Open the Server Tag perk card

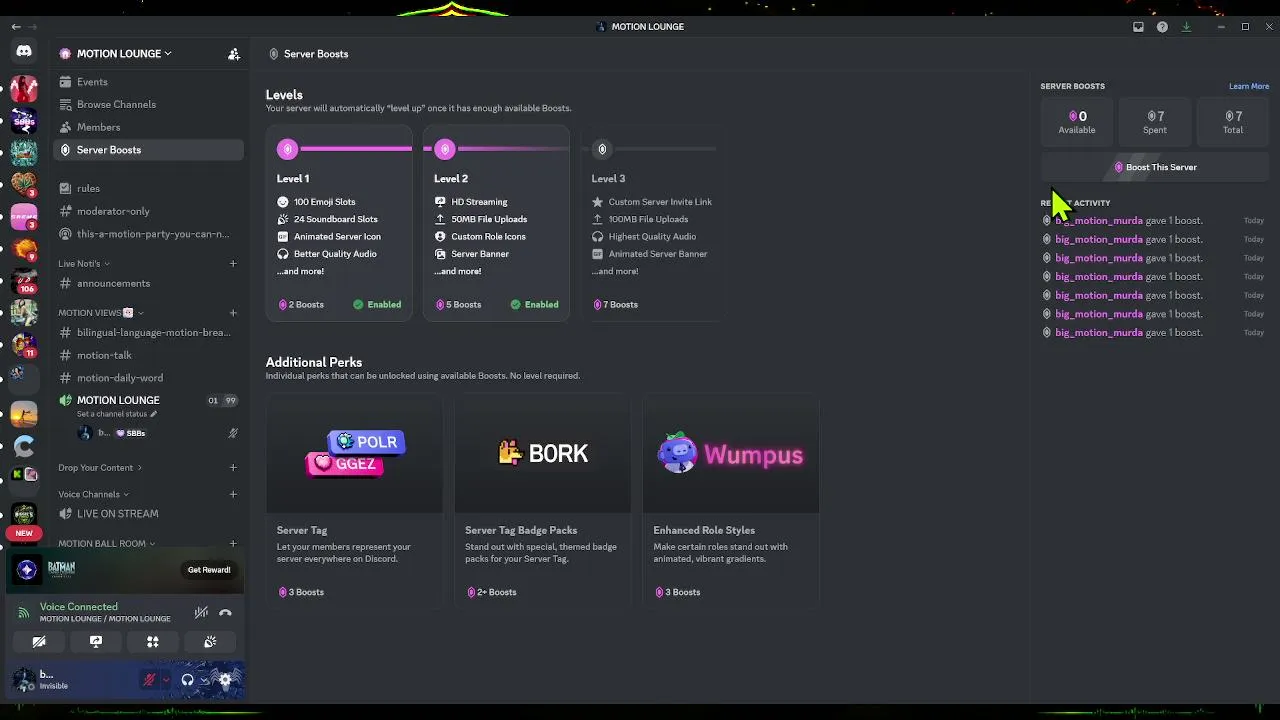(x=354, y=501)
